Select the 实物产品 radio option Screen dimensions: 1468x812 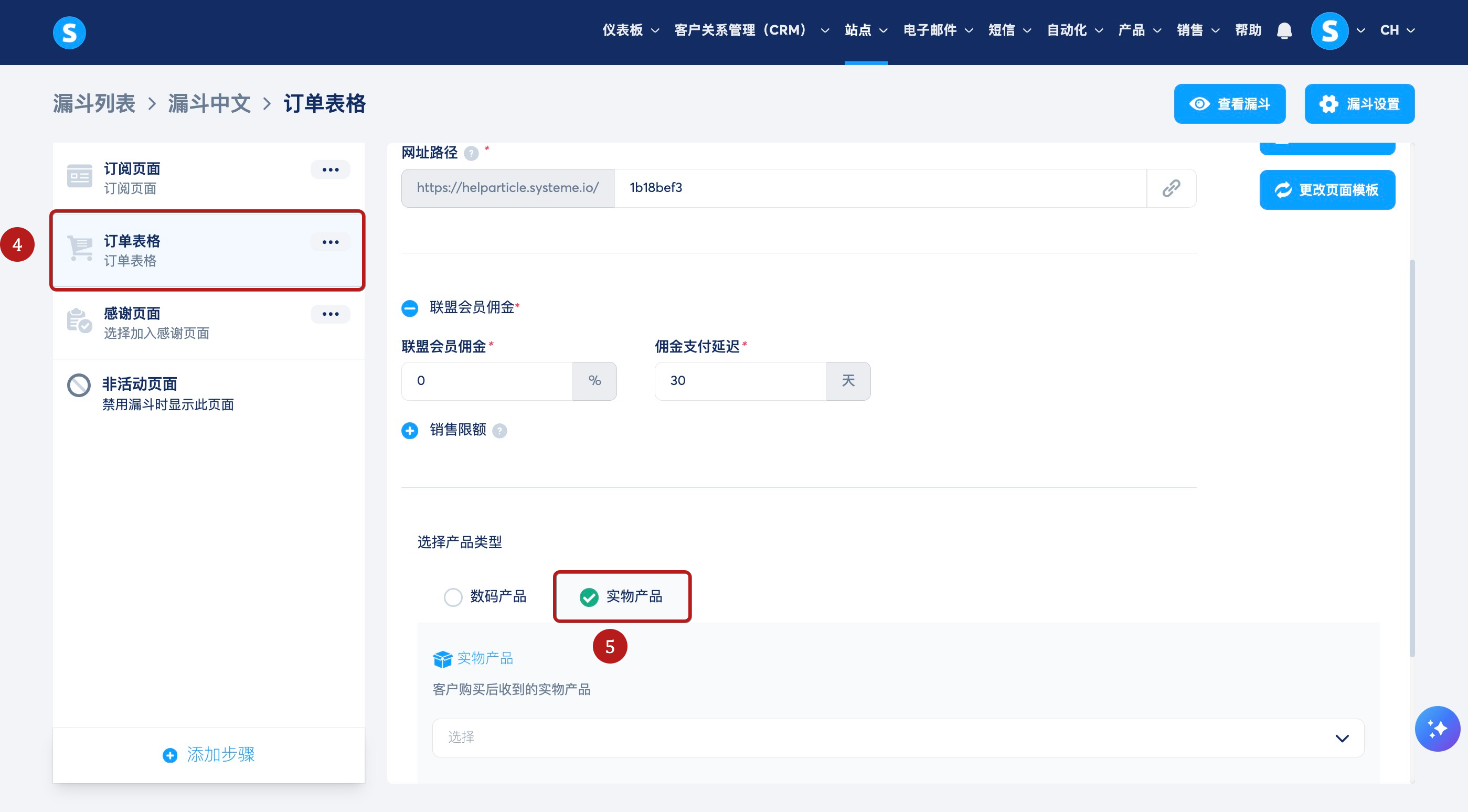click(589, 597)
